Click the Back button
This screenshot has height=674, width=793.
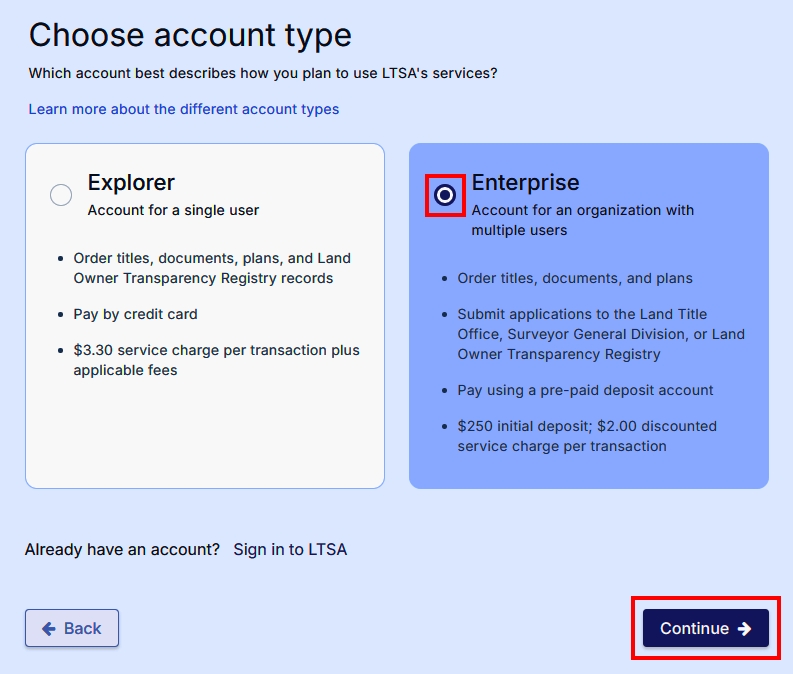point(72,628)
